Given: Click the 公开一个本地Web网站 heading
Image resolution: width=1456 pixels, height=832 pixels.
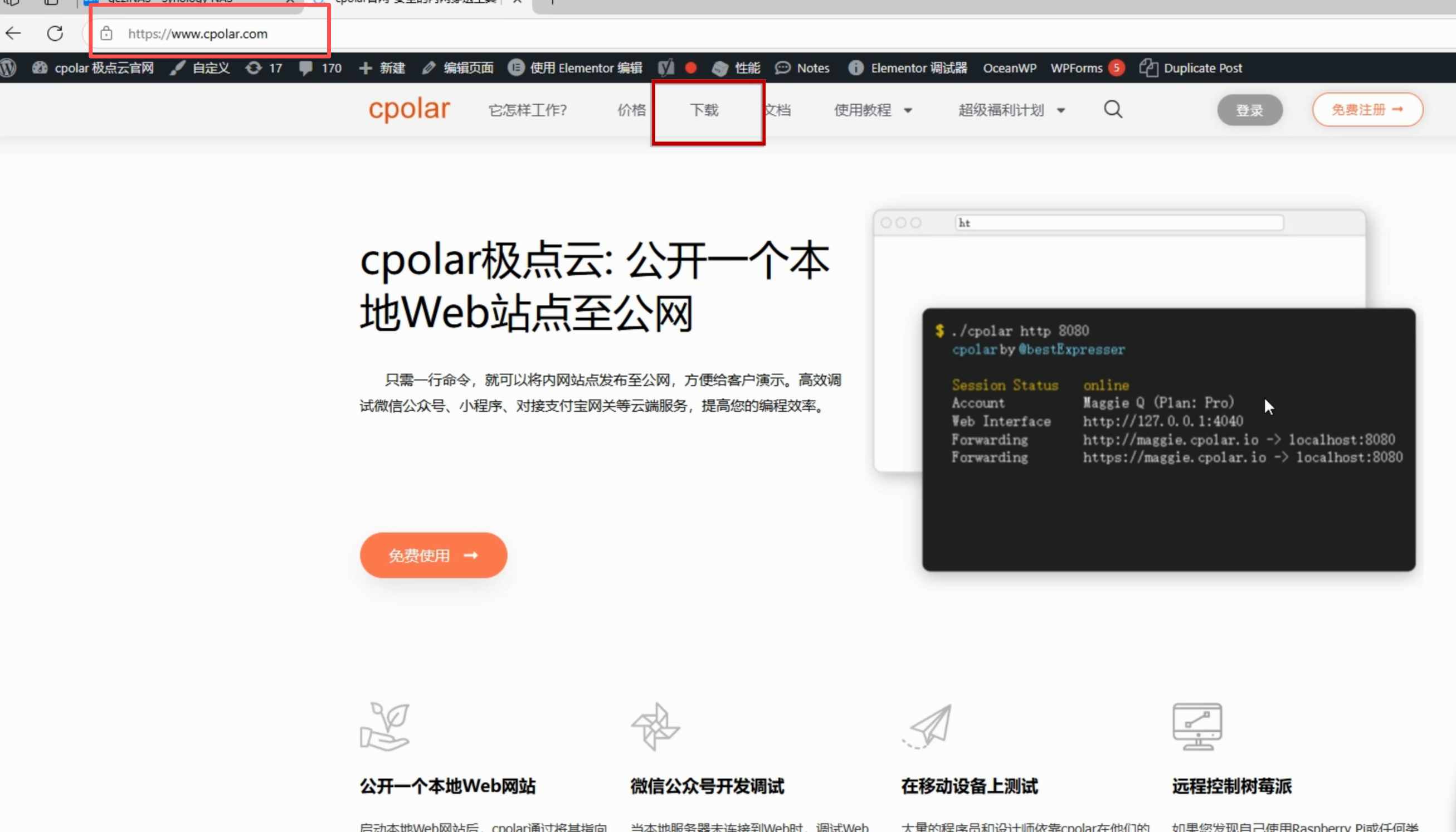Looking at the screenshot, I should (x=448, y=786).
